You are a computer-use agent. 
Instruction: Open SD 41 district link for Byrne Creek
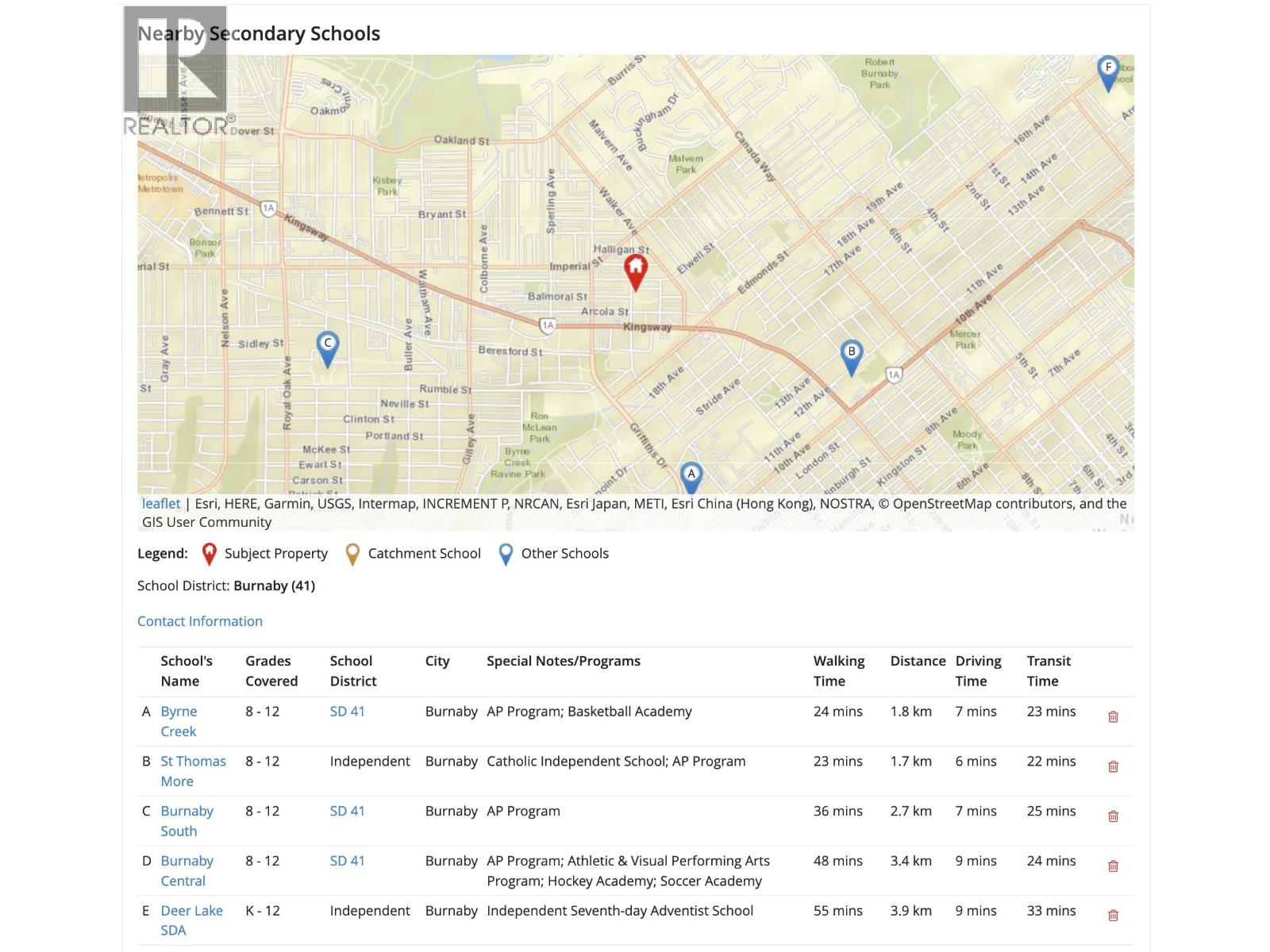tap(347, 712)
